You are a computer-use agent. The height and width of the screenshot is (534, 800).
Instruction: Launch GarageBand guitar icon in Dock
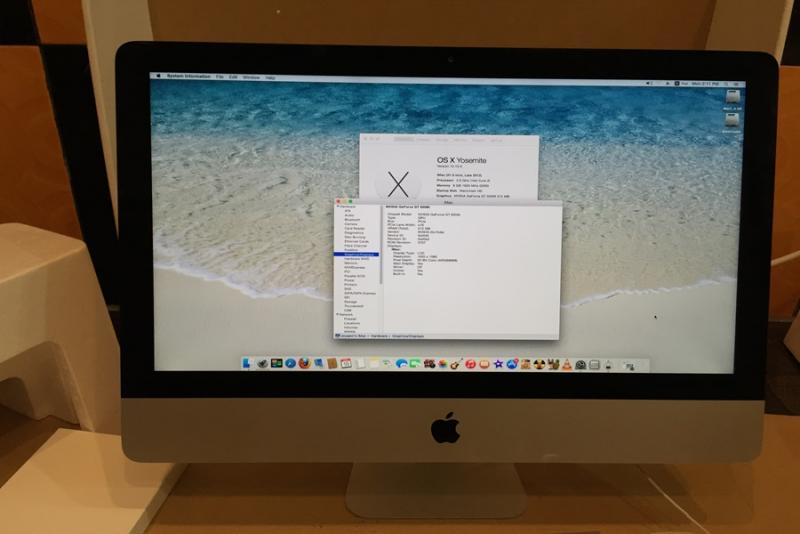coord(455,364)
